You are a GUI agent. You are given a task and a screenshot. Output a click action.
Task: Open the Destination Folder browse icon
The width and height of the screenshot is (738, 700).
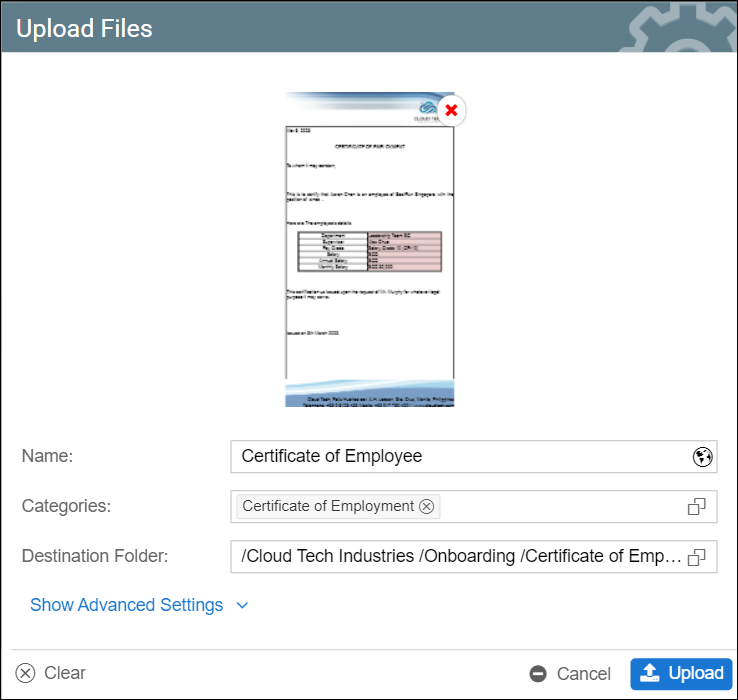pyautogui.click(x=697, y=557)
